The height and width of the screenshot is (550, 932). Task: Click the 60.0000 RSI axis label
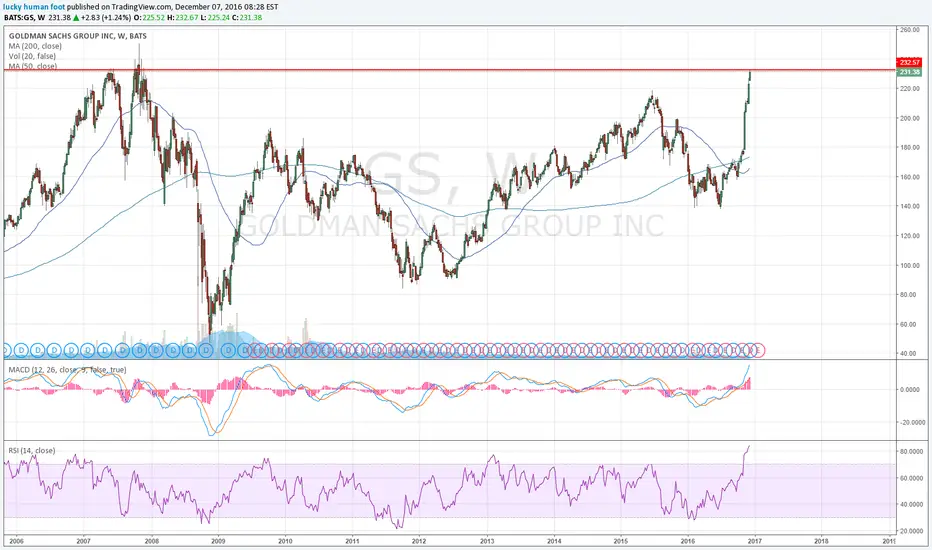point(910,478)
